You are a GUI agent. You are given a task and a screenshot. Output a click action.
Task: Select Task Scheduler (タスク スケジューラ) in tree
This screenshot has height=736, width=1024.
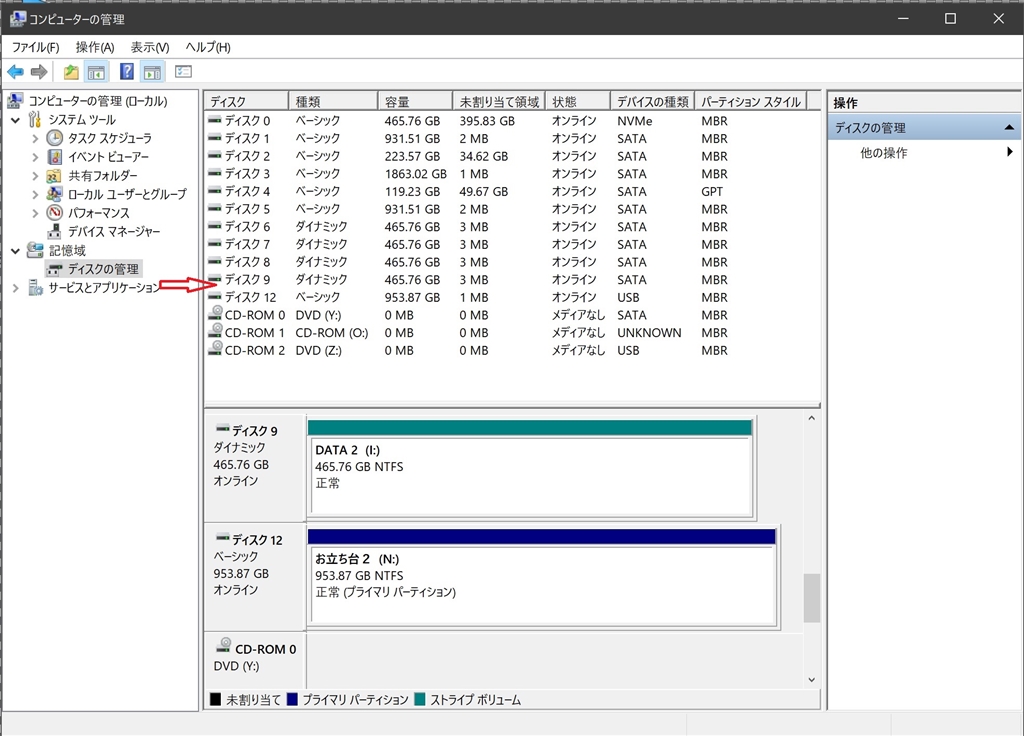pyautogui.click(x=109, y=138)
